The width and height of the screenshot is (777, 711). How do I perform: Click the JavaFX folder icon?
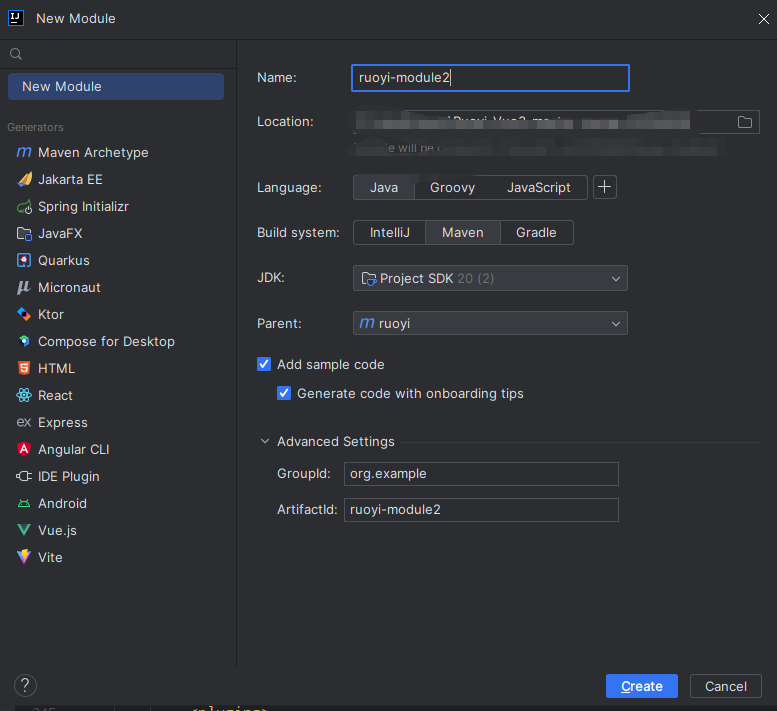(24, 233)
